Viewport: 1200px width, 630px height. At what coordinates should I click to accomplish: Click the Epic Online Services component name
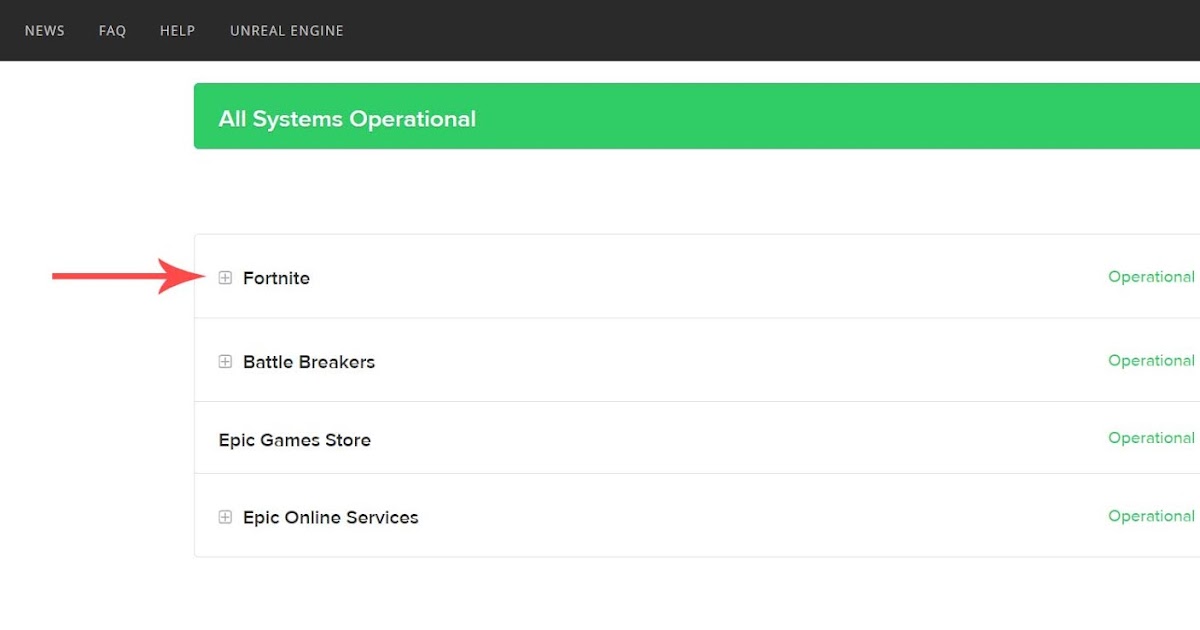coord(331,517)
